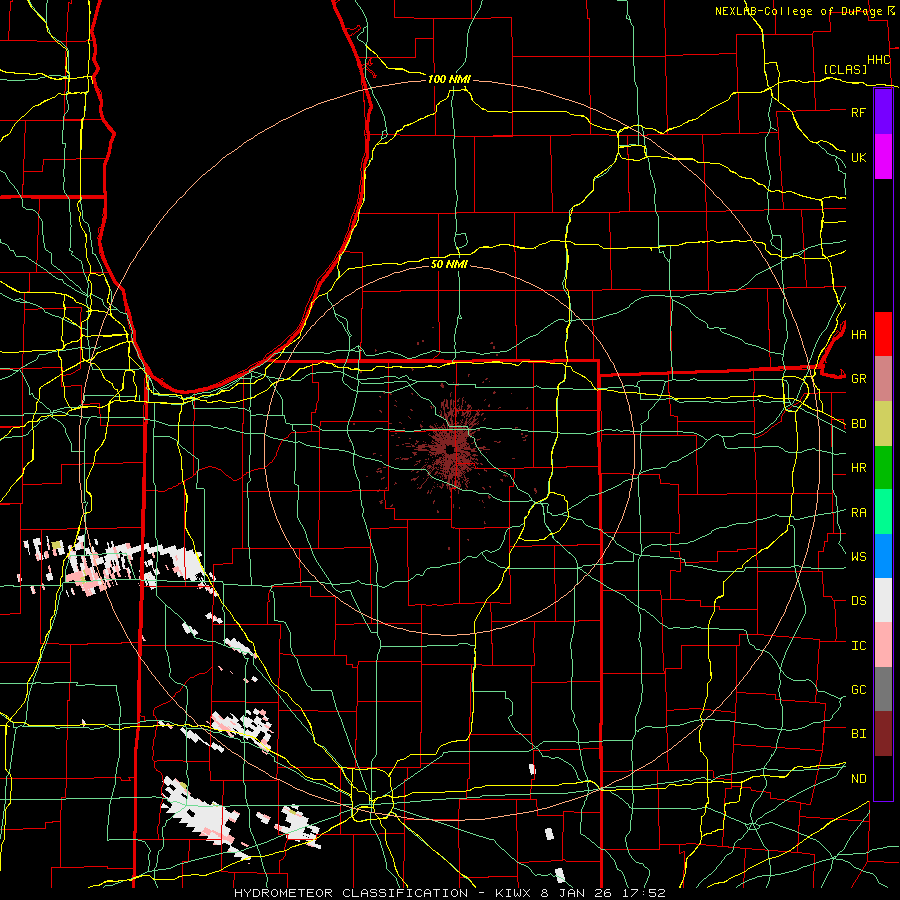
Task: Click the WS blue legend swatch
Action: coord(883,556)
